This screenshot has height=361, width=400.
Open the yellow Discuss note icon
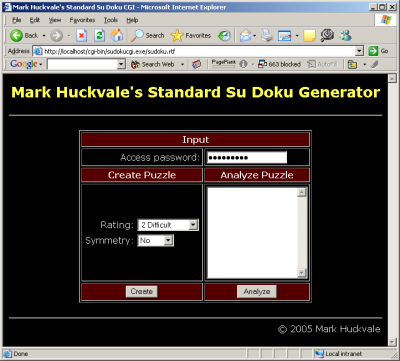coord(309,36)
